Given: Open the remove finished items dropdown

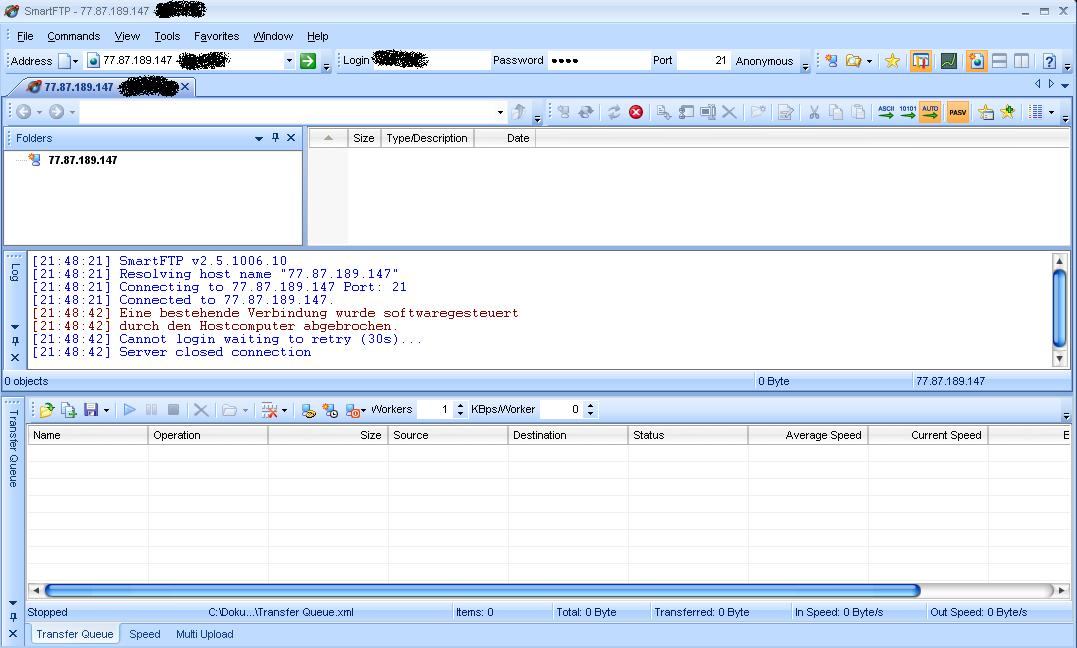Looking at the screenshot, I should click(284, 410).
